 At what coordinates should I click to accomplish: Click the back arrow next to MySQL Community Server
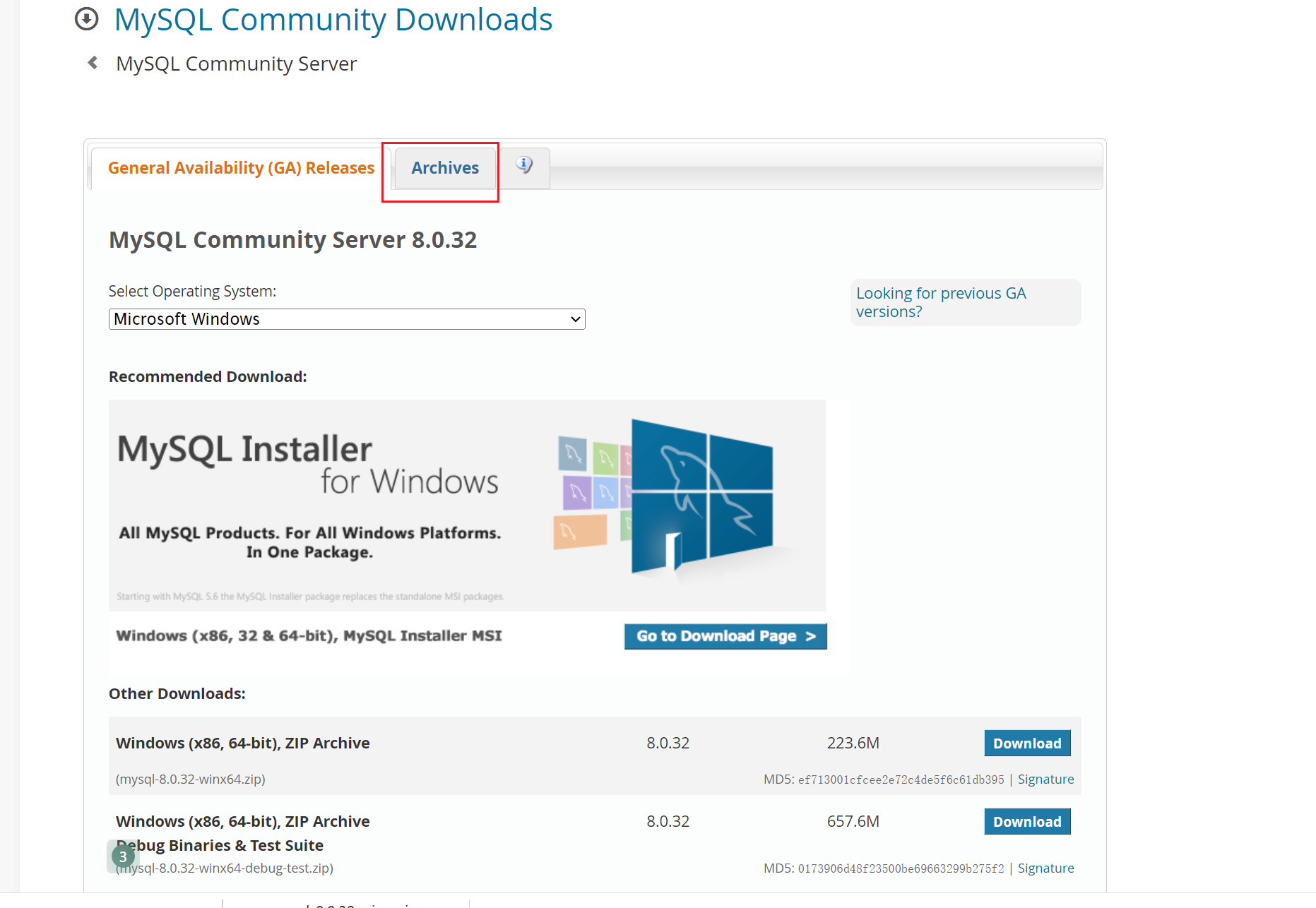93,63
